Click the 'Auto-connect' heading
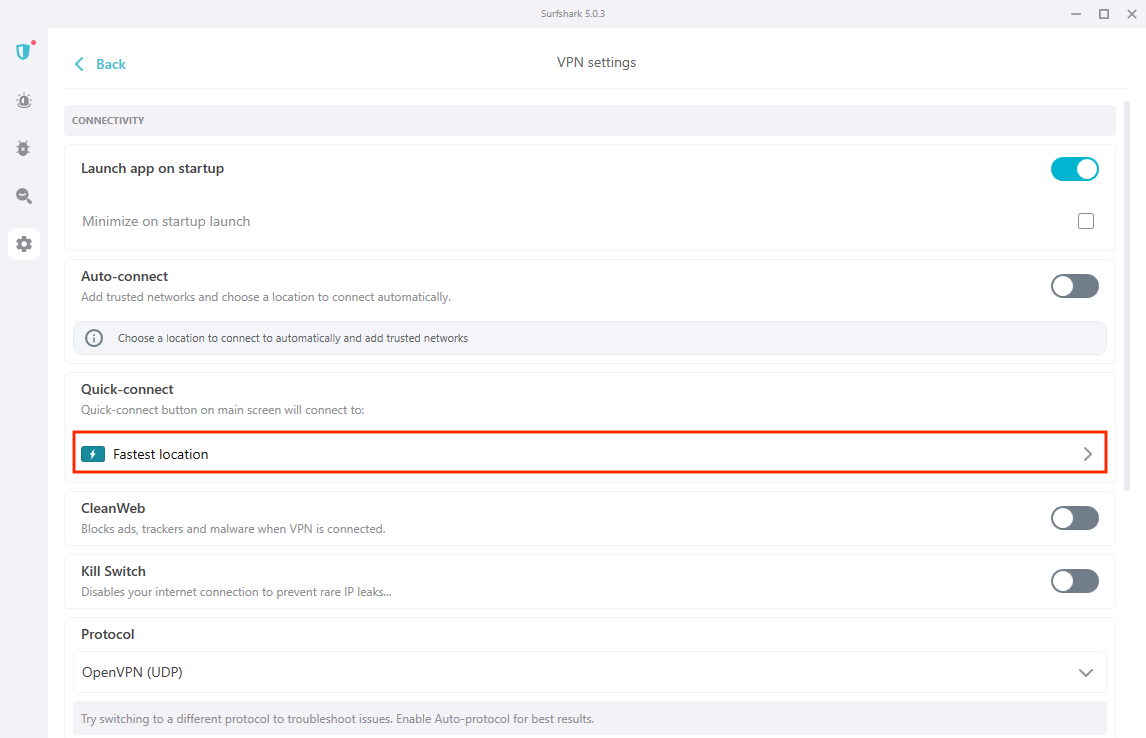Image resolution: width=1146 pixels, height=738 pixels. tap(124, 276)
